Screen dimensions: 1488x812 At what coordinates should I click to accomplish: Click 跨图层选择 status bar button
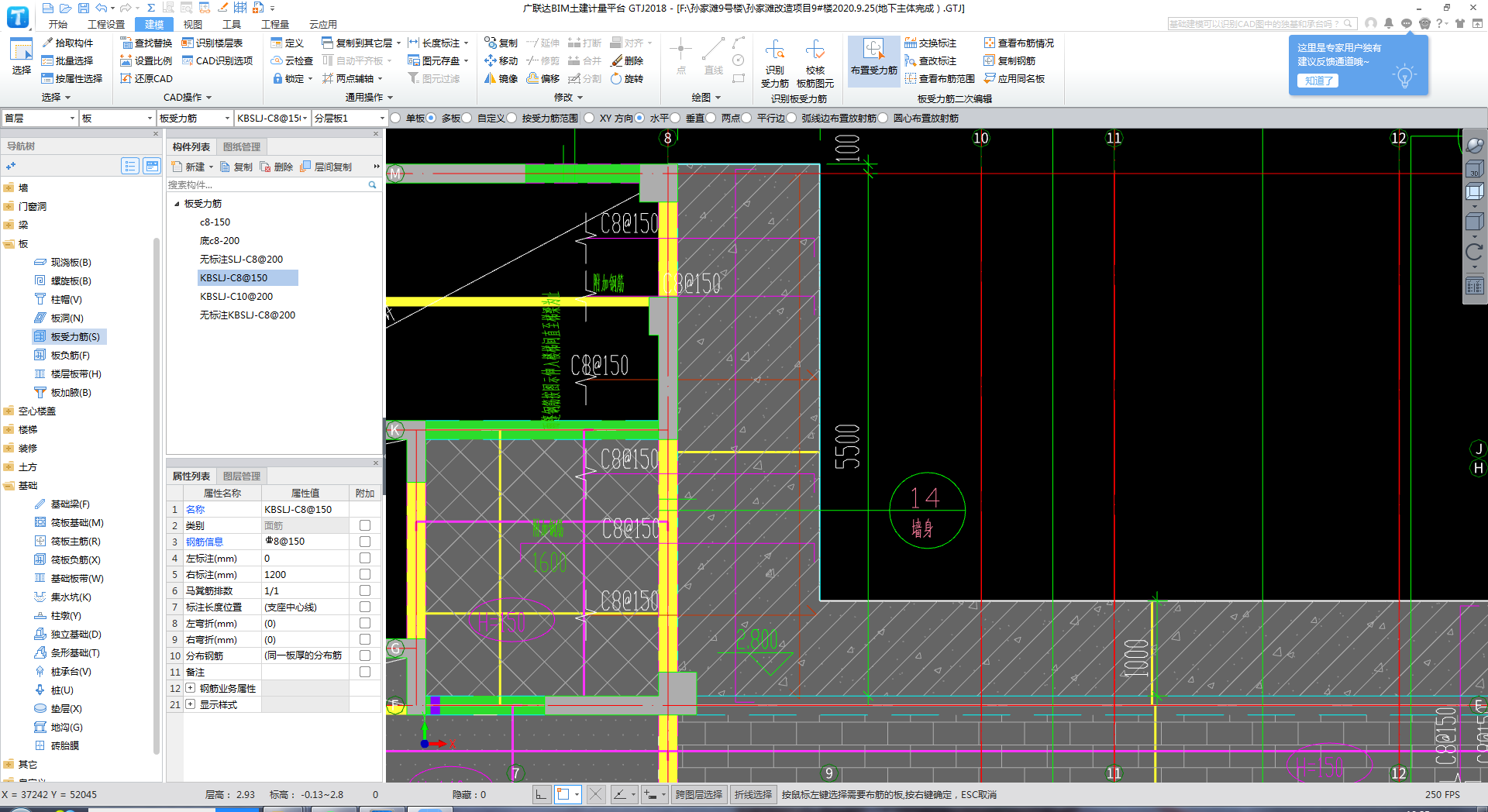tap(698, 794)
